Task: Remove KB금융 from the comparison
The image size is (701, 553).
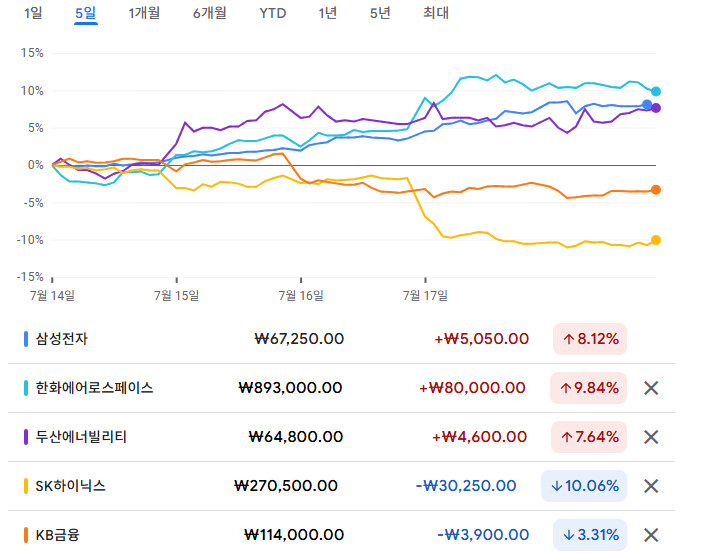Action: (x=651, y=535)
